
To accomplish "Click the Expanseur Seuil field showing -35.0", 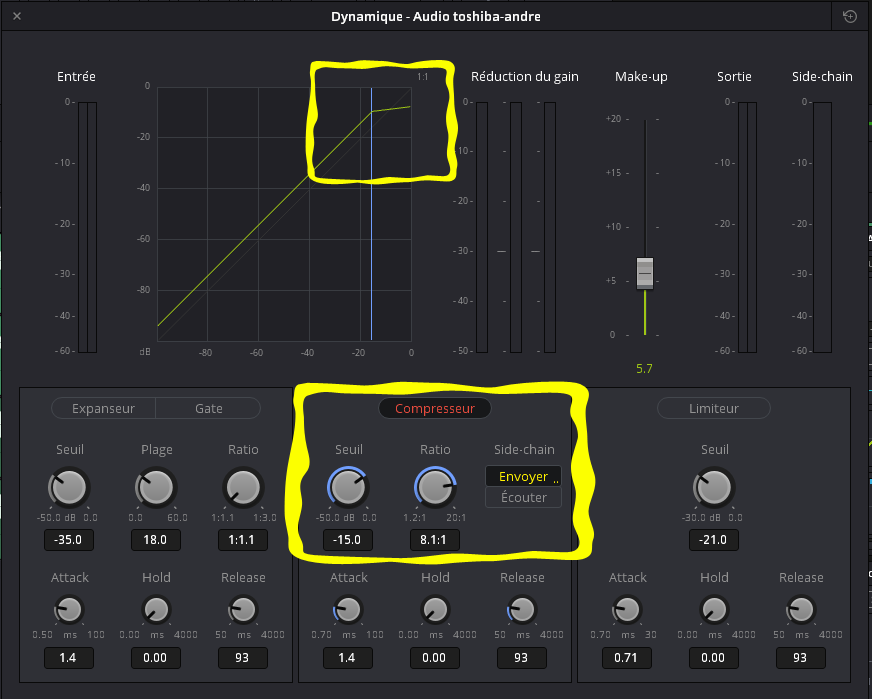I will [x=69, y=540].
